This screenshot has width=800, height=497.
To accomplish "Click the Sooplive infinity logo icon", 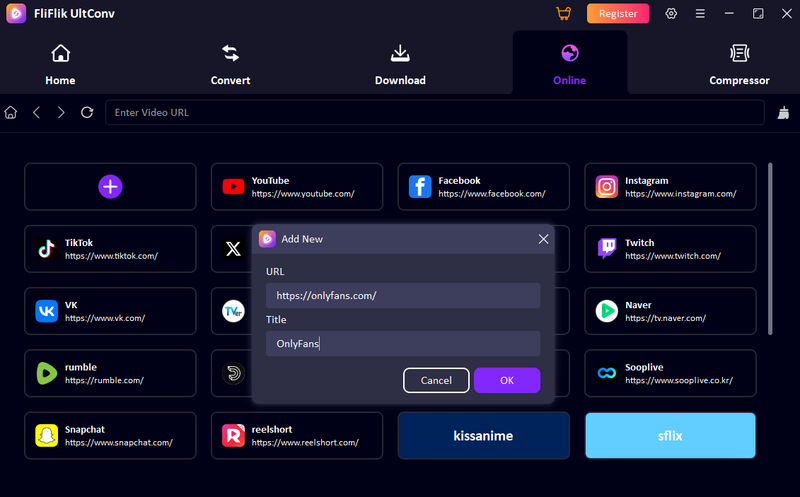I will [607, 374].
